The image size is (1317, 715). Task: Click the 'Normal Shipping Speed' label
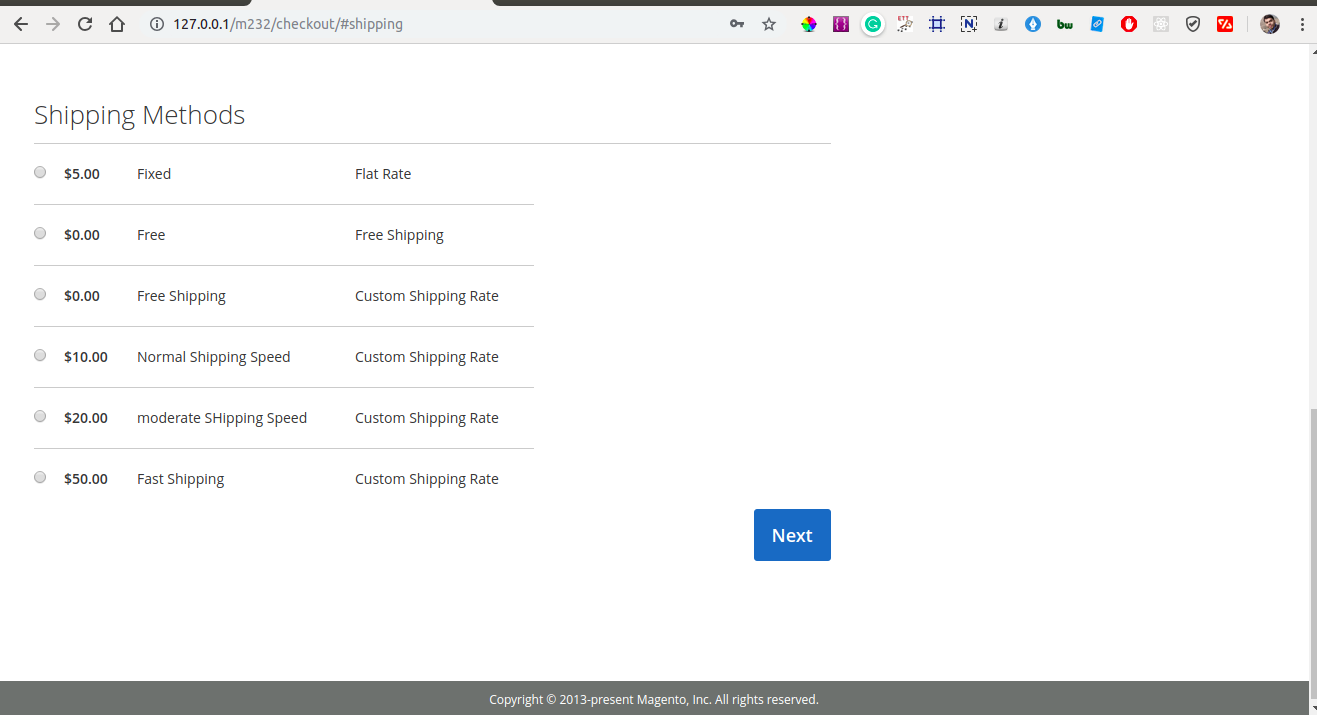(x=214, y=357)
